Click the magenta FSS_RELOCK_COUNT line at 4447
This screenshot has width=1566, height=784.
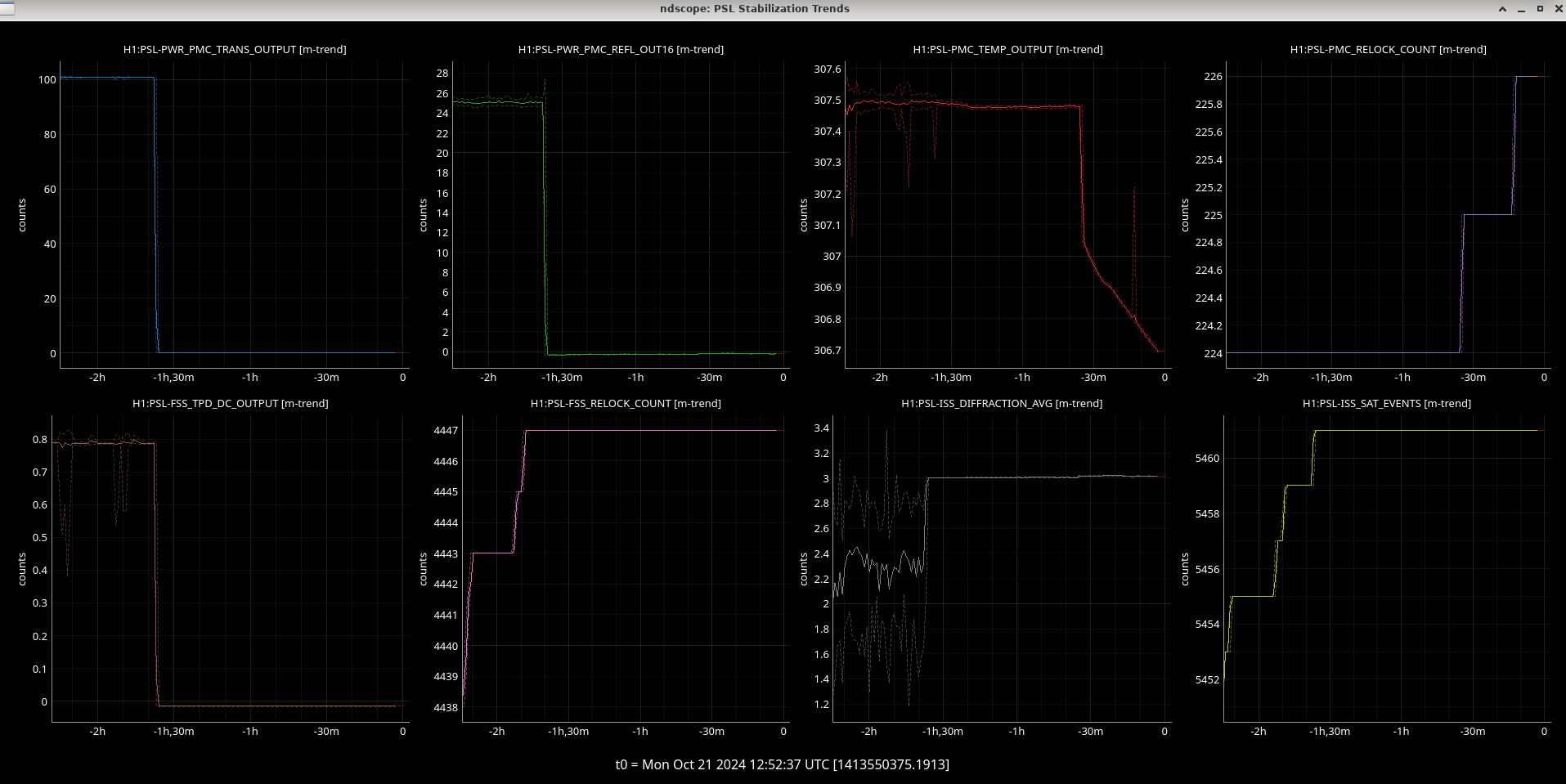pos(651,431)
